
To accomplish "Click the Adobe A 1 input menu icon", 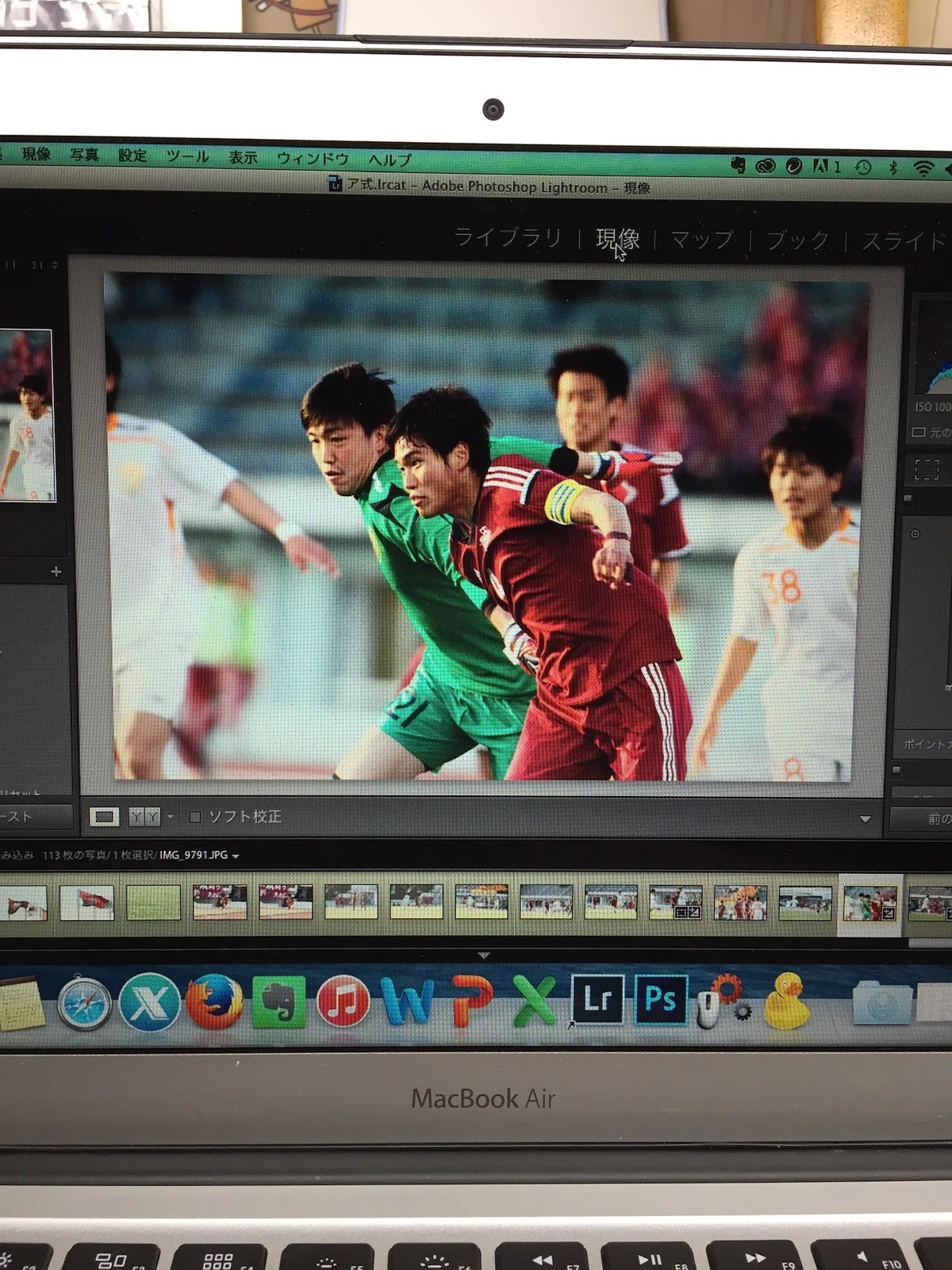I will (x=826, y=167).
